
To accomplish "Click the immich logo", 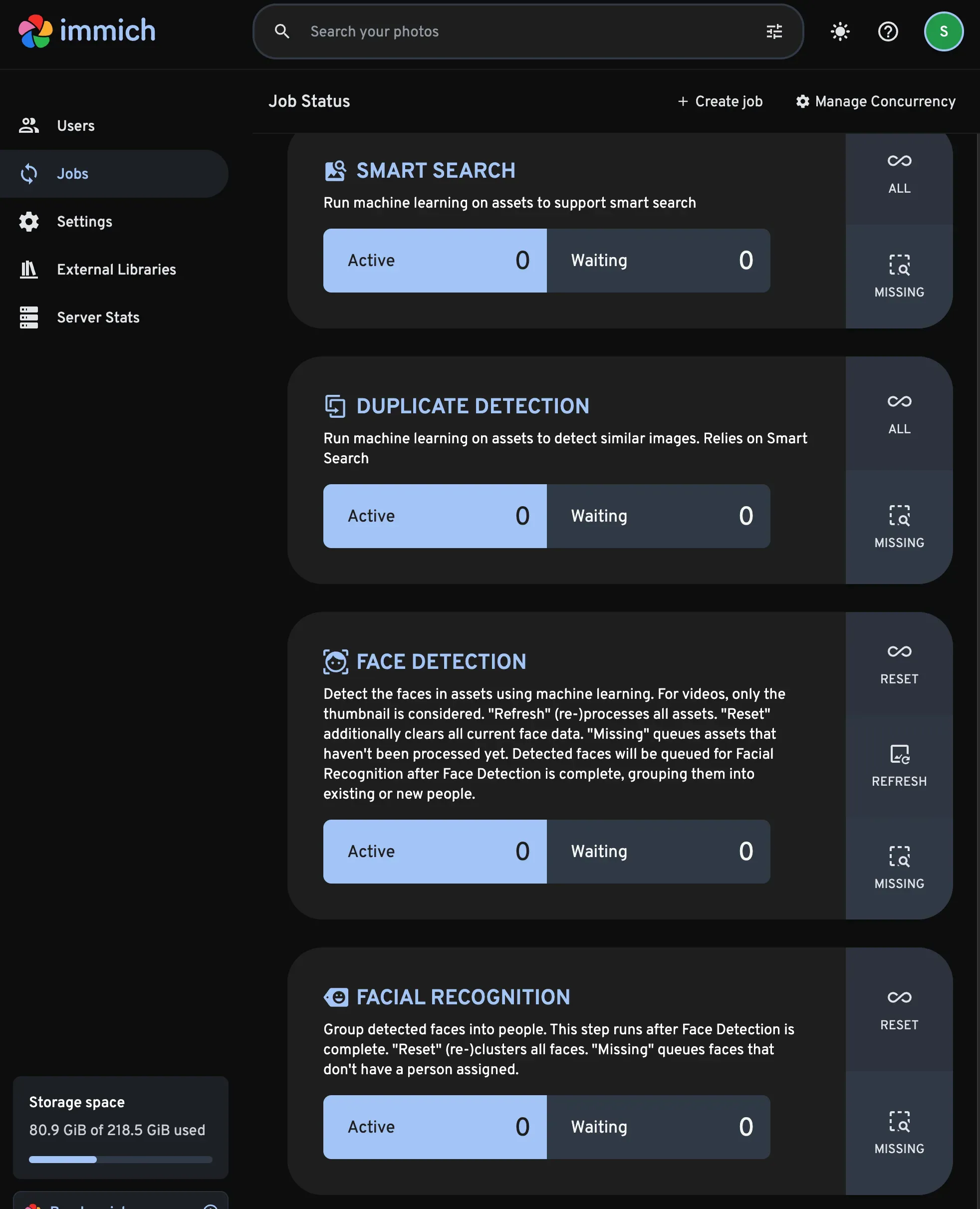I will [87, 31].
